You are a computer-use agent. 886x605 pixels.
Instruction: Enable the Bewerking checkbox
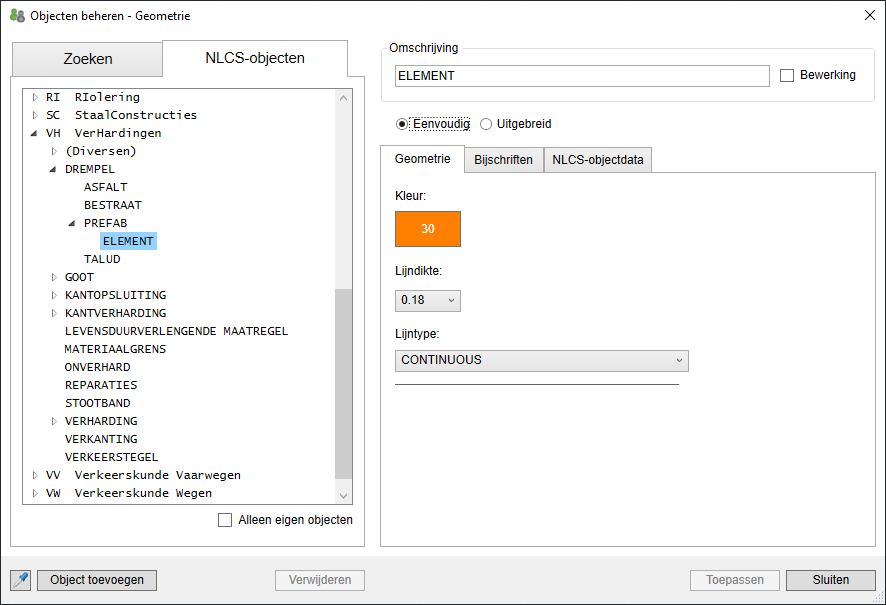point(787,76)
